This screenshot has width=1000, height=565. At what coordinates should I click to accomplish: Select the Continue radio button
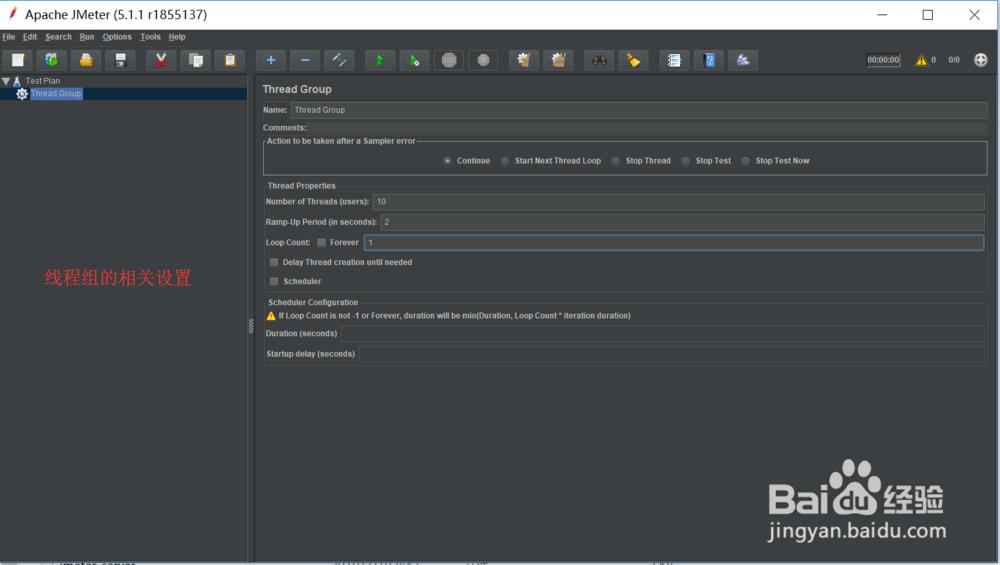click(448, 161)
